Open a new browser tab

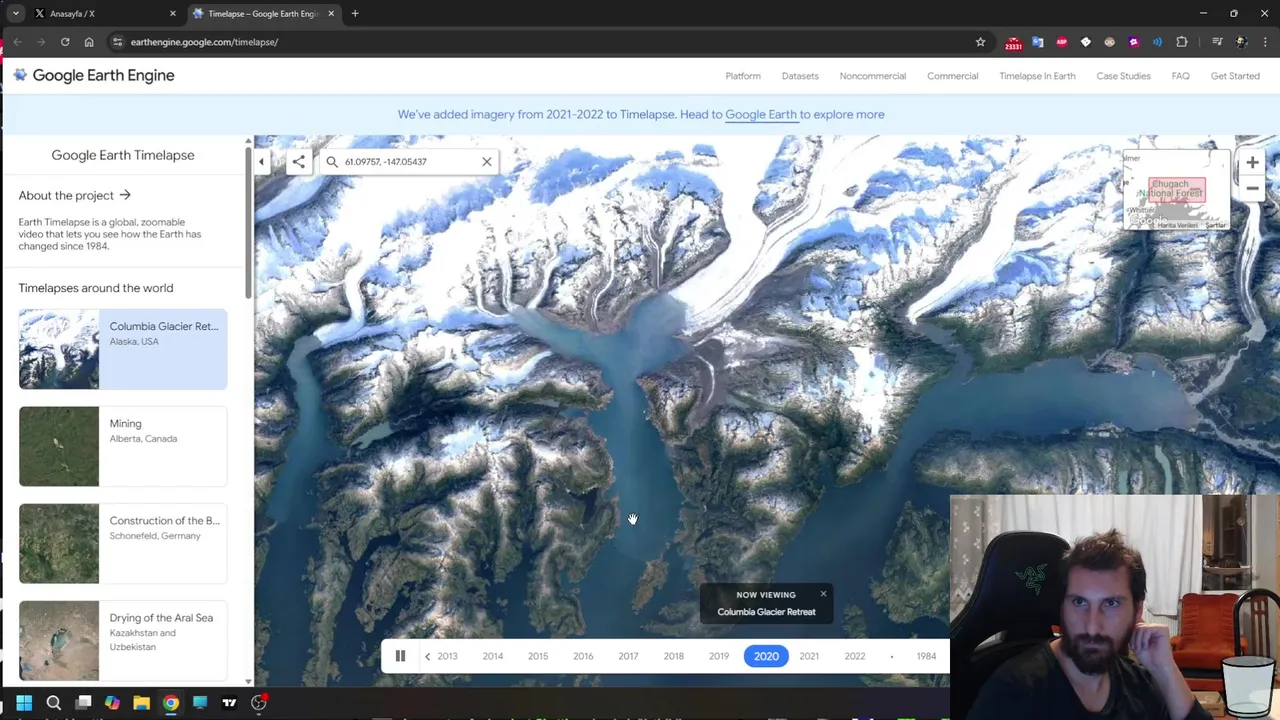pyautogui.click(x=355, y=13)
